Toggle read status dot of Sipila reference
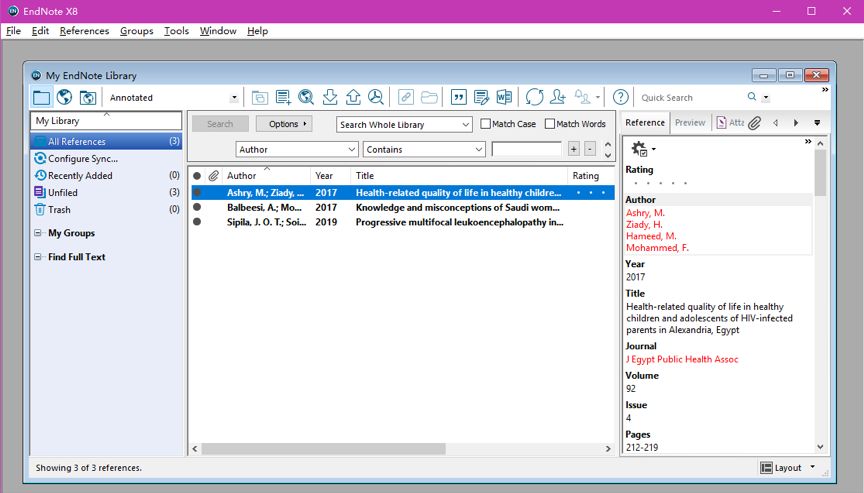This screenshot has height=493, width=864. (197, 221)
